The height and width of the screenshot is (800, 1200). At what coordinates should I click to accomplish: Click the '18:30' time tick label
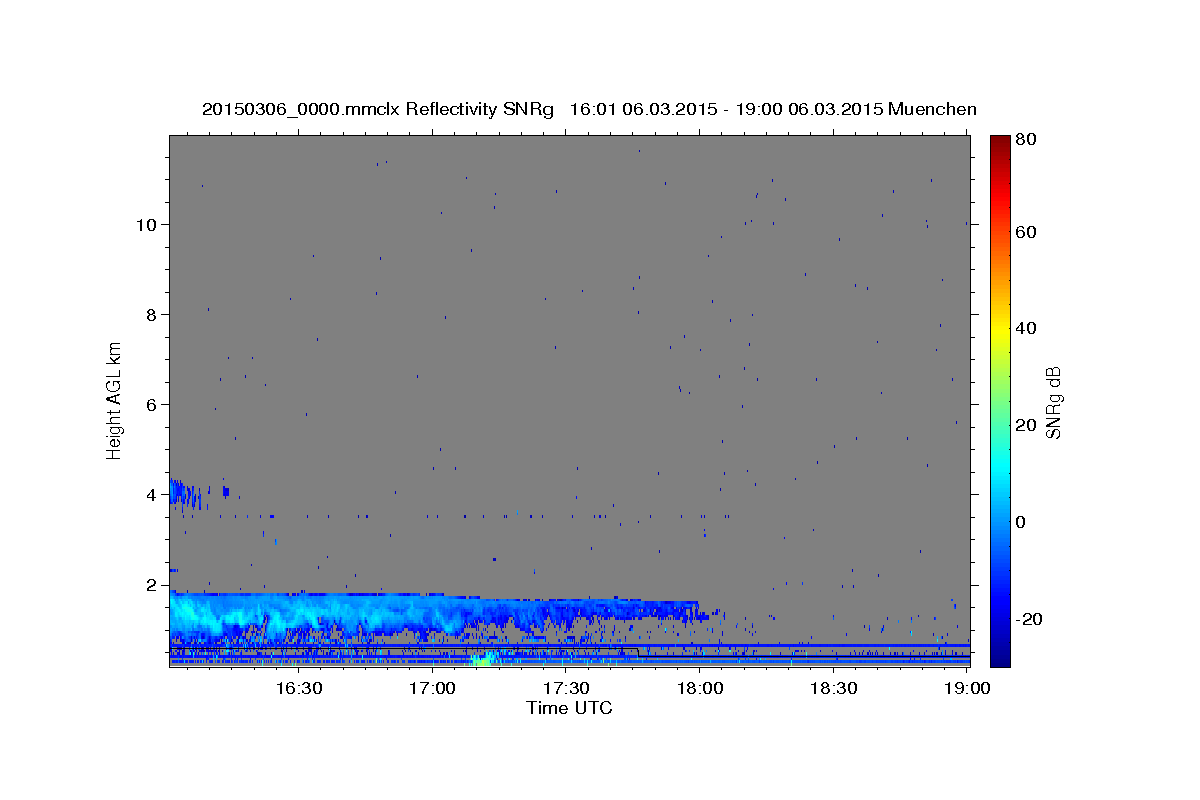click(834, 688)
